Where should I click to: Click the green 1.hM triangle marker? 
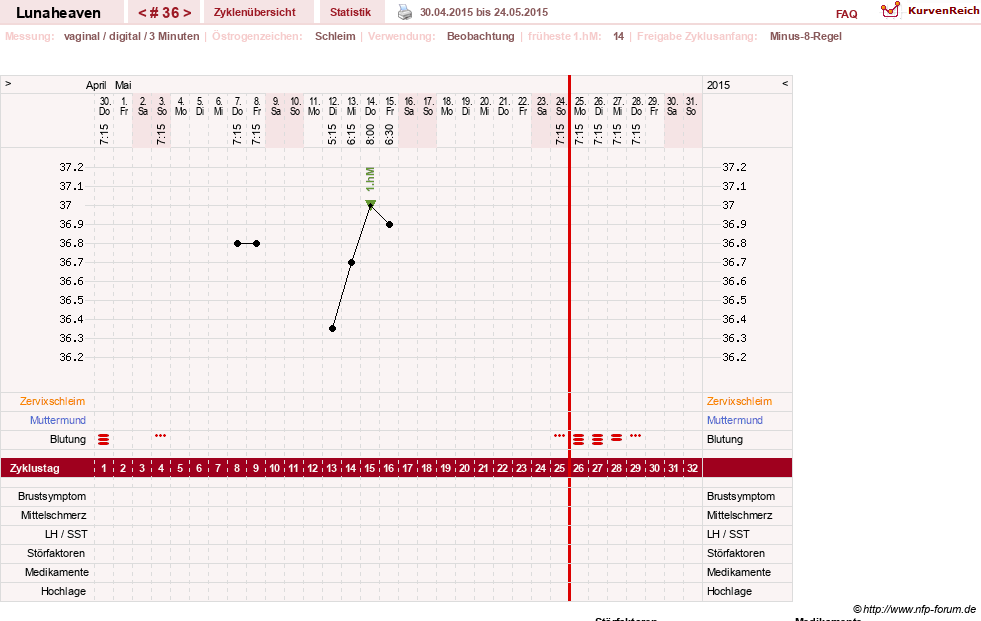pos(370,203)
